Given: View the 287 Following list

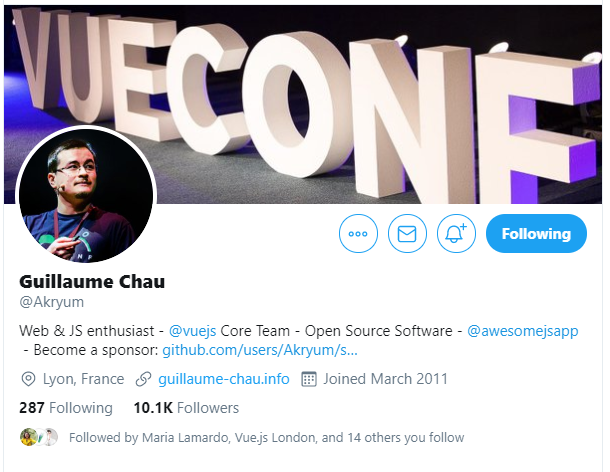Looking at the screenshot, I should 66,408.
